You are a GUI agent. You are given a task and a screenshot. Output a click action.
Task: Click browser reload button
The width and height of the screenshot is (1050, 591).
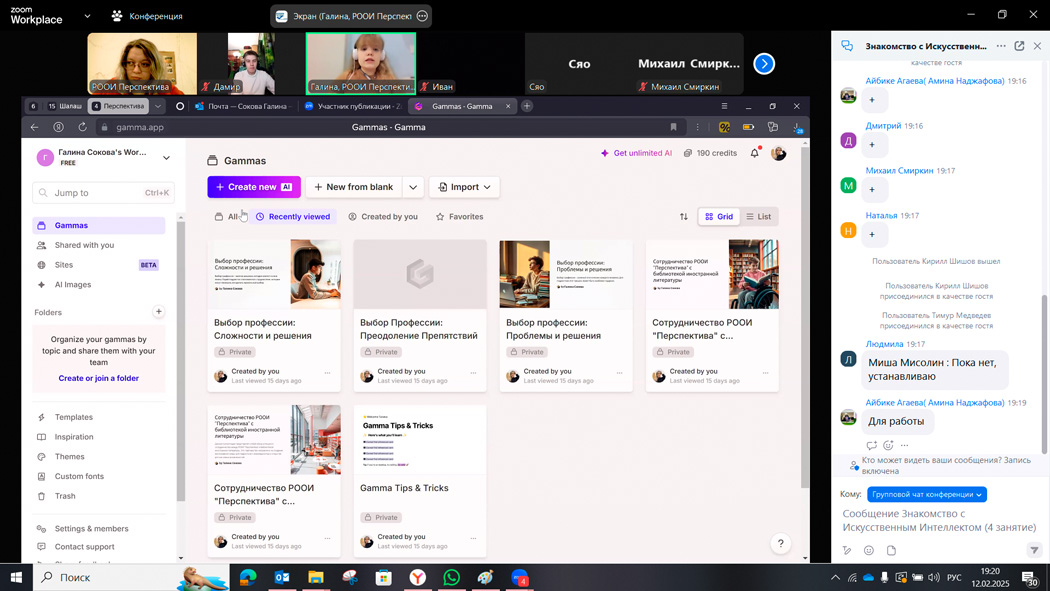(82, 127)
